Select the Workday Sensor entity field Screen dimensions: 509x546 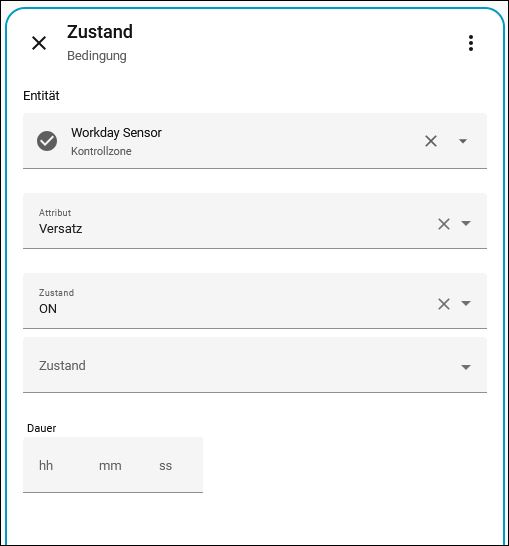(255, 141)
